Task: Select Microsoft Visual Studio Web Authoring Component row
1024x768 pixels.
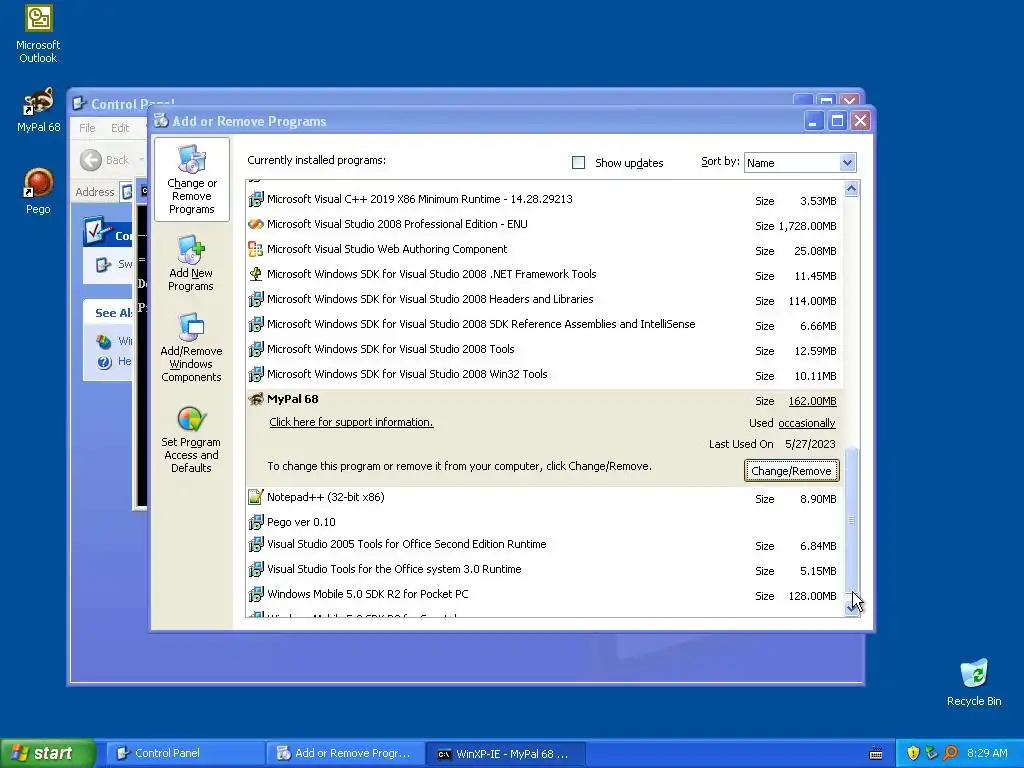Action: point(543,249)
